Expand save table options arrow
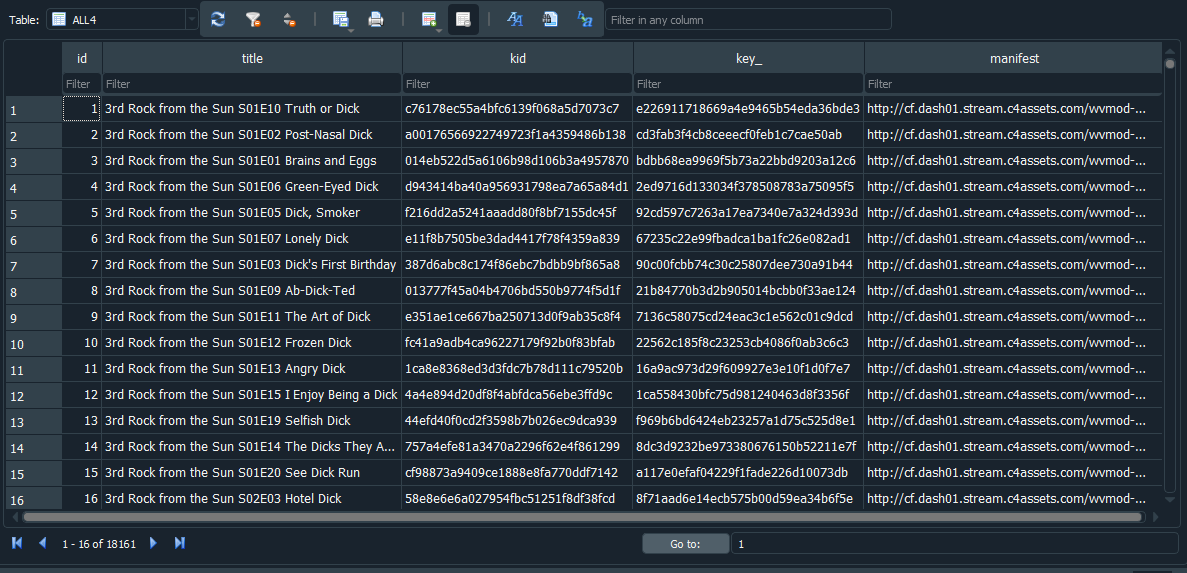The image size is (1187, 573). pyautogui.click(x=352, y=30)
